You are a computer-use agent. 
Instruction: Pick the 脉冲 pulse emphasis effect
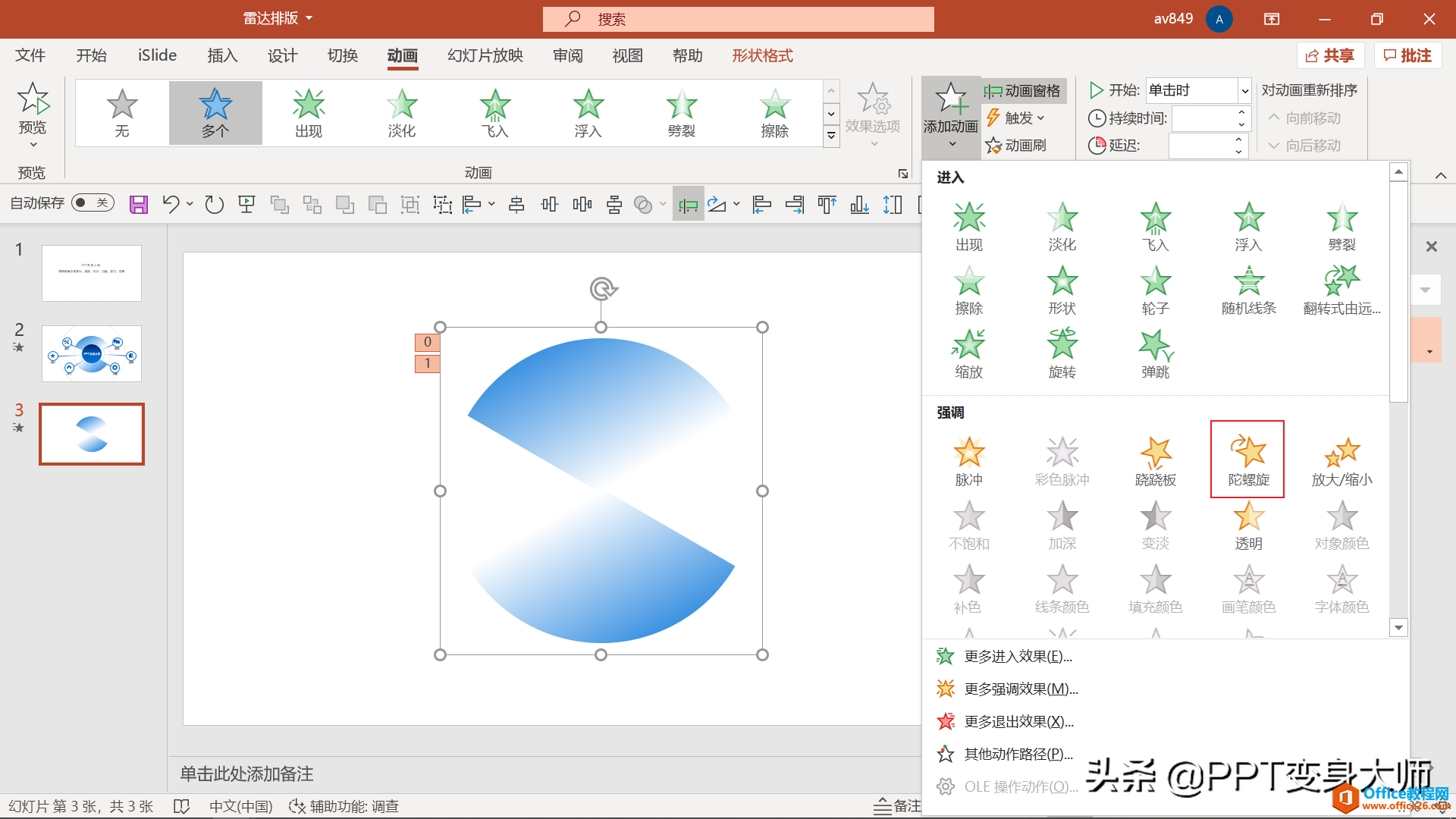[x=968, y=460]
